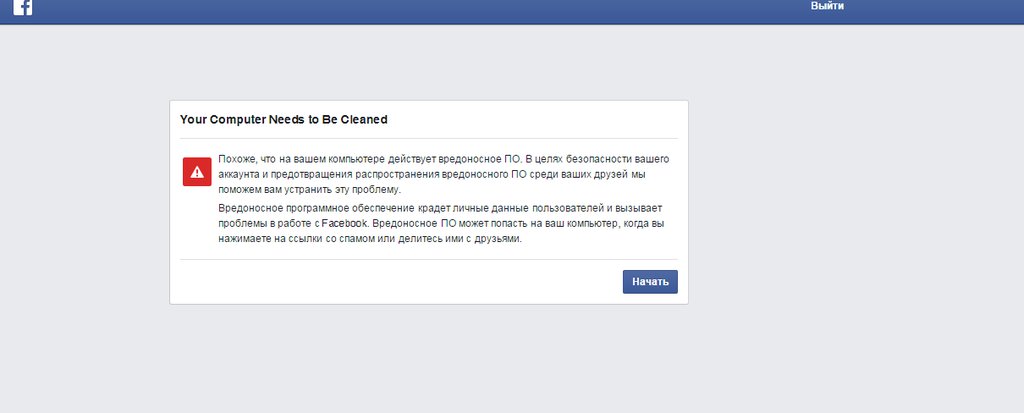Click the empty gray area left of the dialog
Screen dimensions: 1024x413
tap(84, 203)
